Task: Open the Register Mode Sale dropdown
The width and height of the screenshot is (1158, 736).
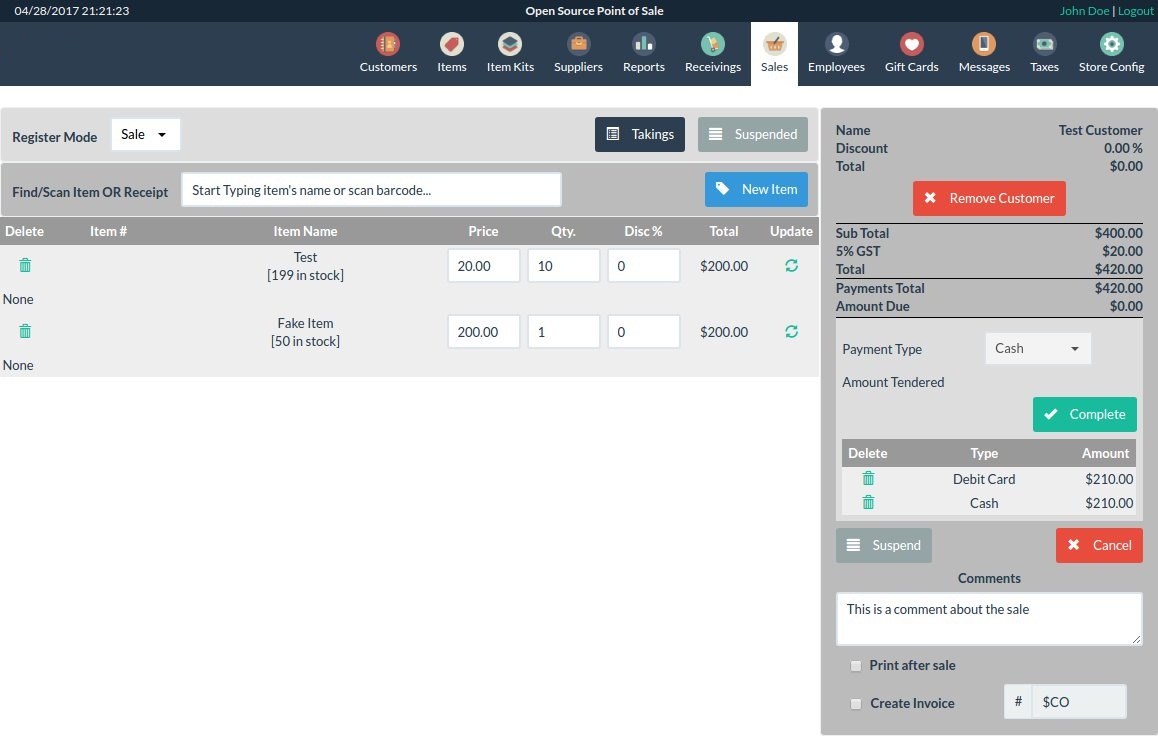Action: coord(145,134)
